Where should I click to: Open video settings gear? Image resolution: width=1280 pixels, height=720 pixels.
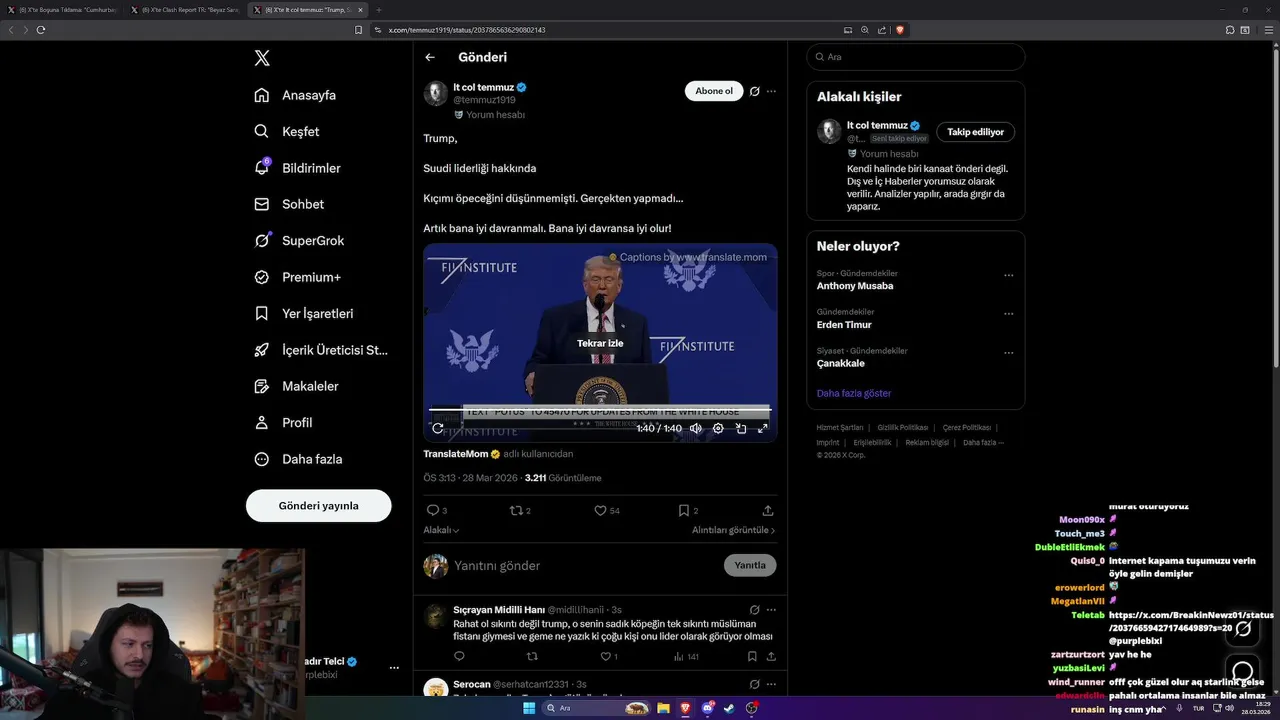pos(718,428)
